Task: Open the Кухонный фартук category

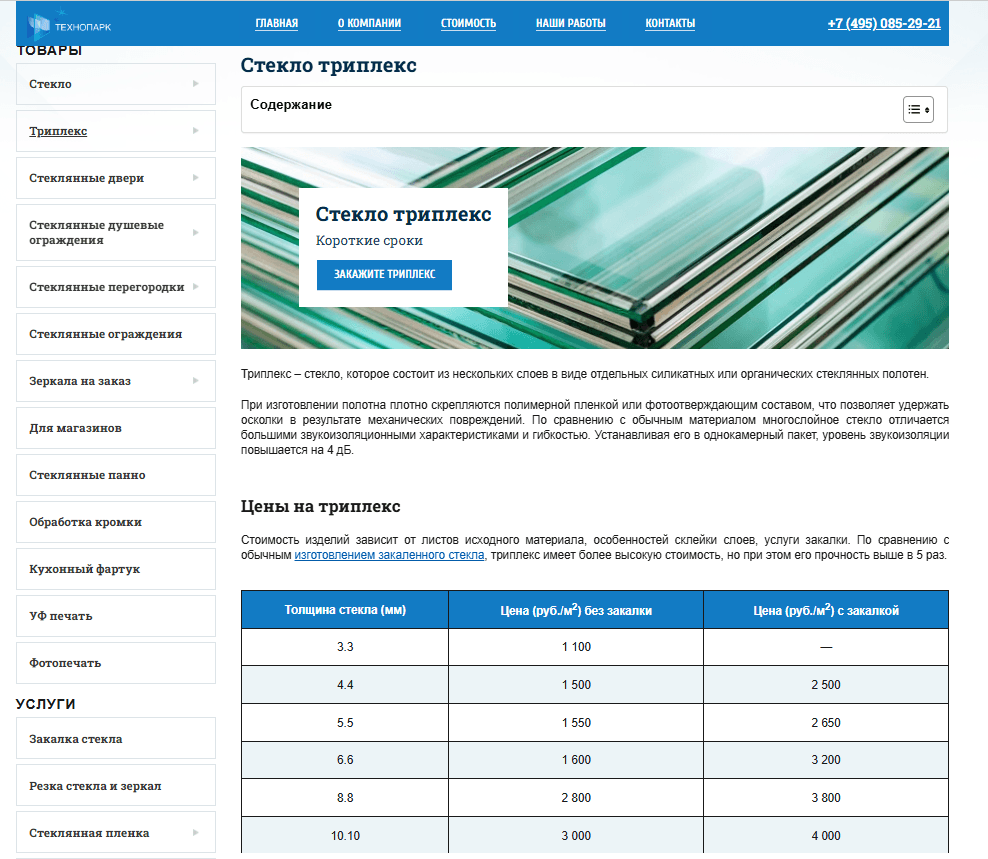Action: click(116, 569)
